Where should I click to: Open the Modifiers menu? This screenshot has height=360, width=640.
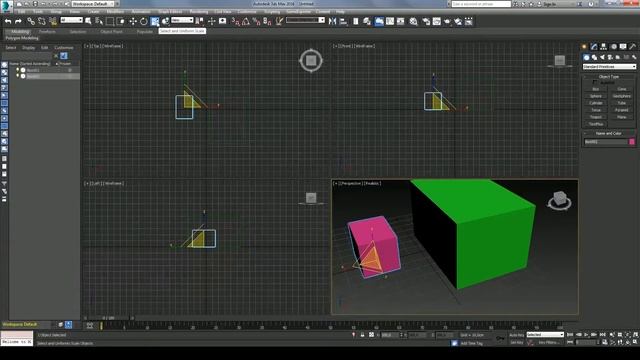pos(115,12)
